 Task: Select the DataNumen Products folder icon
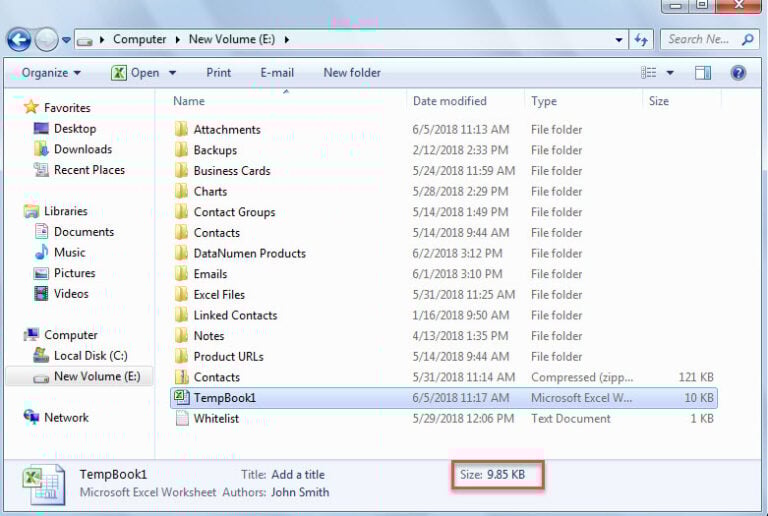[x=181, y=253]
